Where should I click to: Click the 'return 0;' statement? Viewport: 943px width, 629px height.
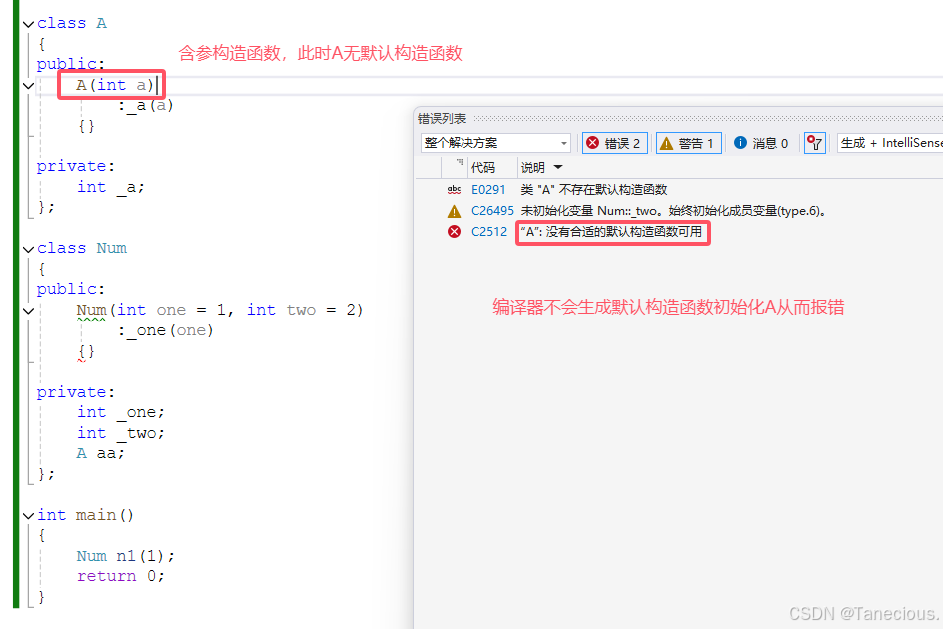pyautogui.click(x=120, y=576)
